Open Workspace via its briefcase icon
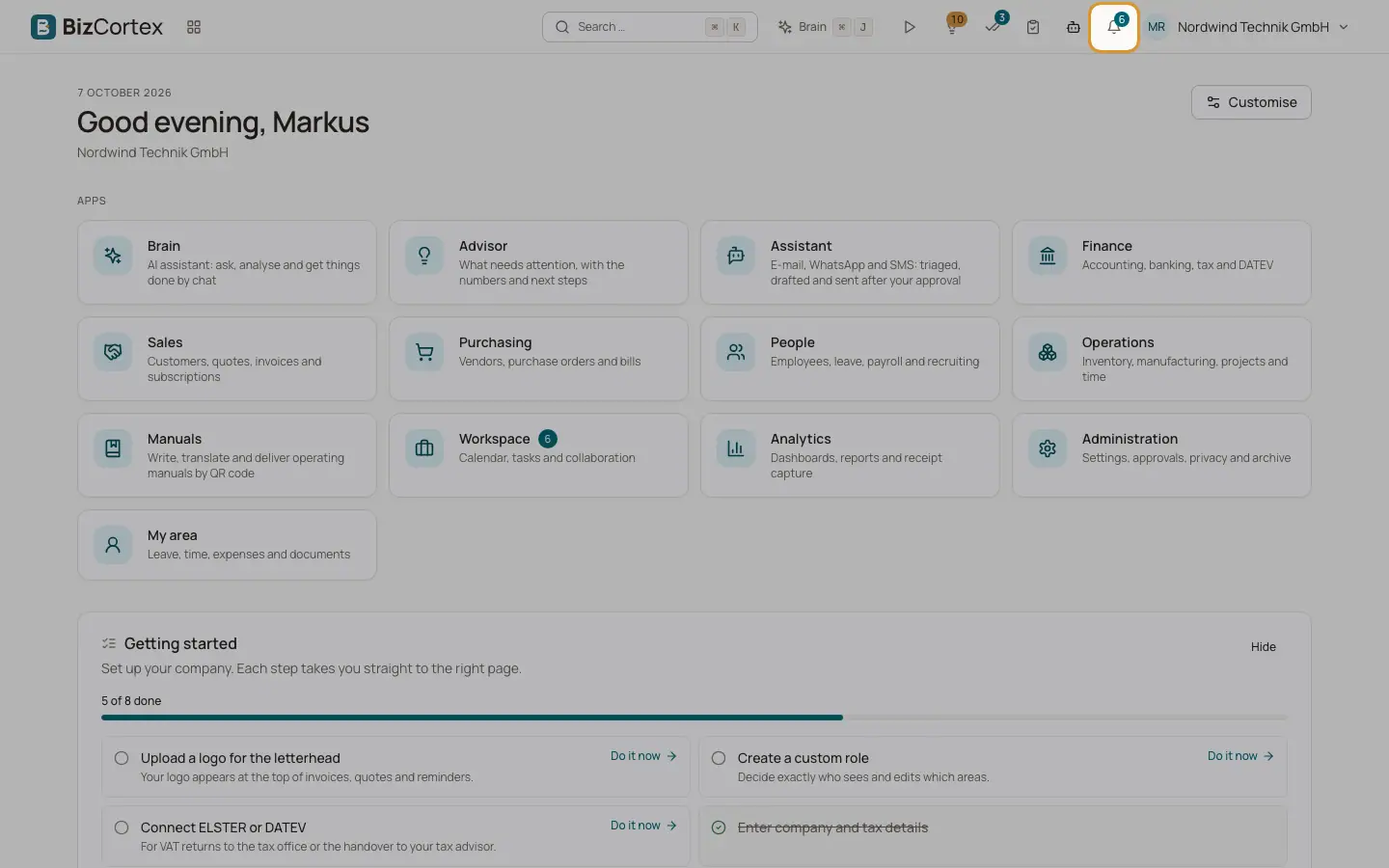The image size is (1389, 868). (x=424, y=448)
